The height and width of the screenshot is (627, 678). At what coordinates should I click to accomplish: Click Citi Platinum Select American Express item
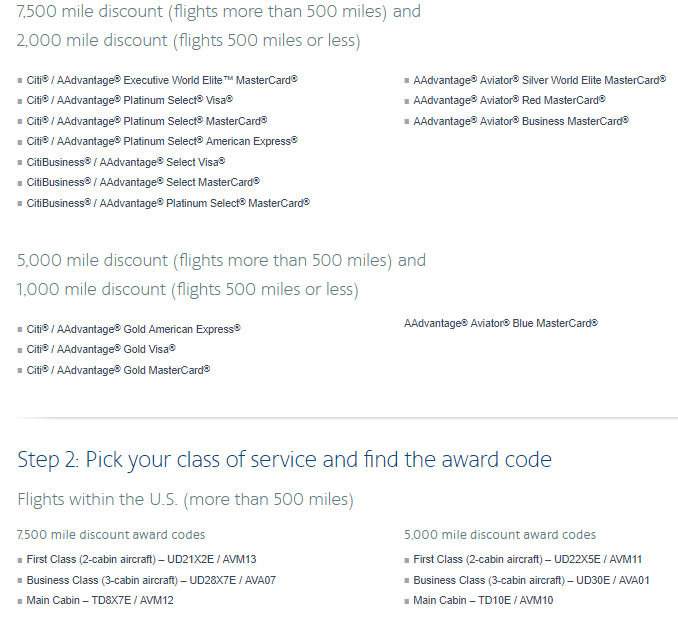pos(162,141)
